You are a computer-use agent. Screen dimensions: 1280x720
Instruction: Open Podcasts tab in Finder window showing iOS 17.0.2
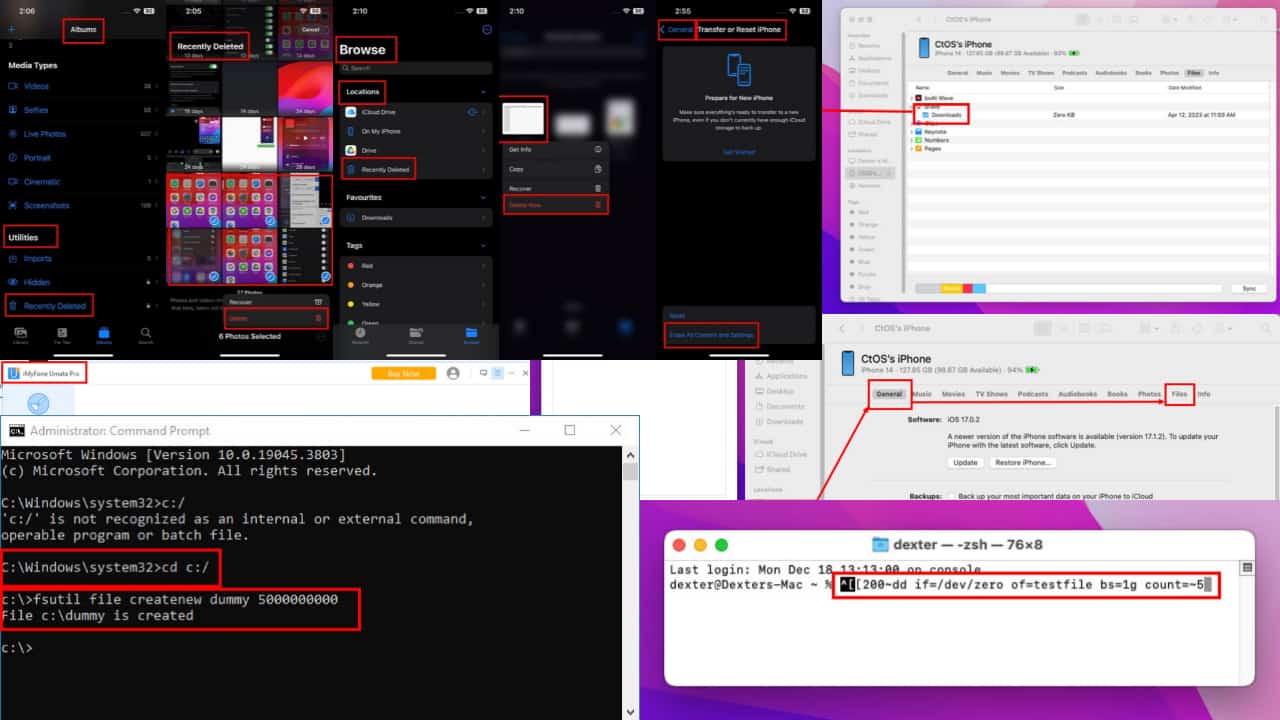1033,394
